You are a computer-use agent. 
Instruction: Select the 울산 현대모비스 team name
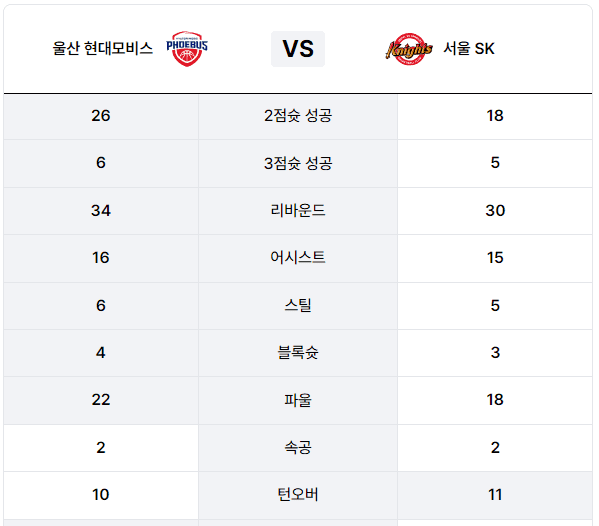point(102,49)
